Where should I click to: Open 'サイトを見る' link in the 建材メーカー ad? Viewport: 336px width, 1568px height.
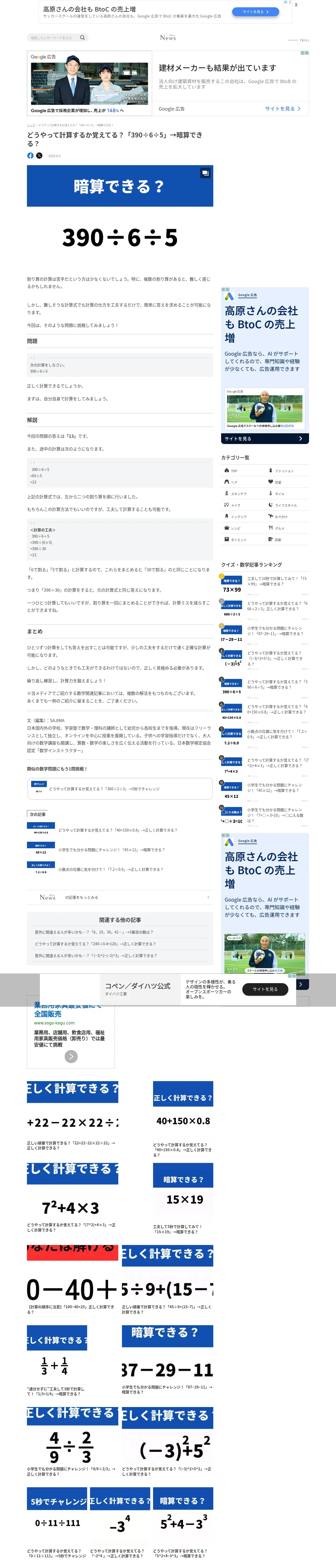(x=283, y=109)
